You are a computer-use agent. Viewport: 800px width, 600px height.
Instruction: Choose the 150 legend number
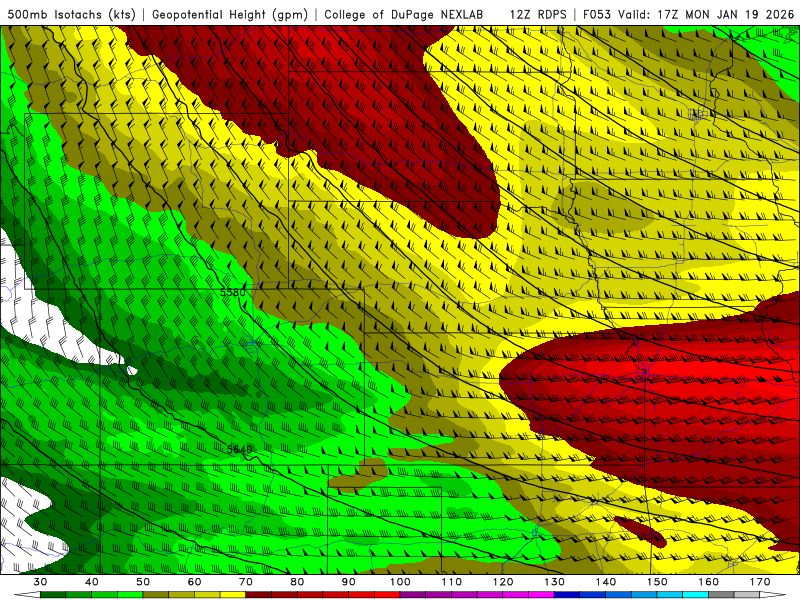(657, 582)
